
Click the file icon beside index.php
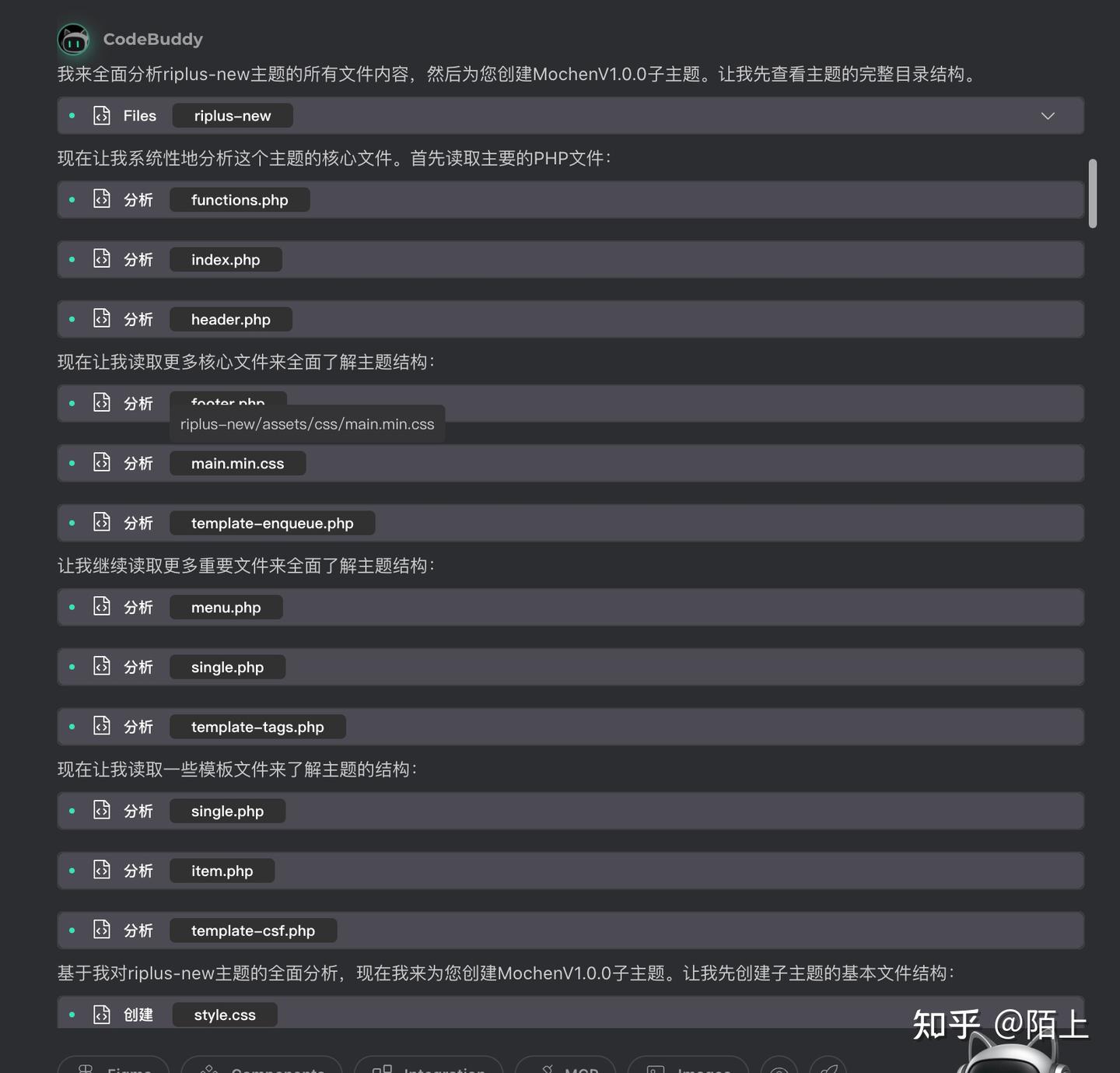pyautogui.click(x=102, y=259)
